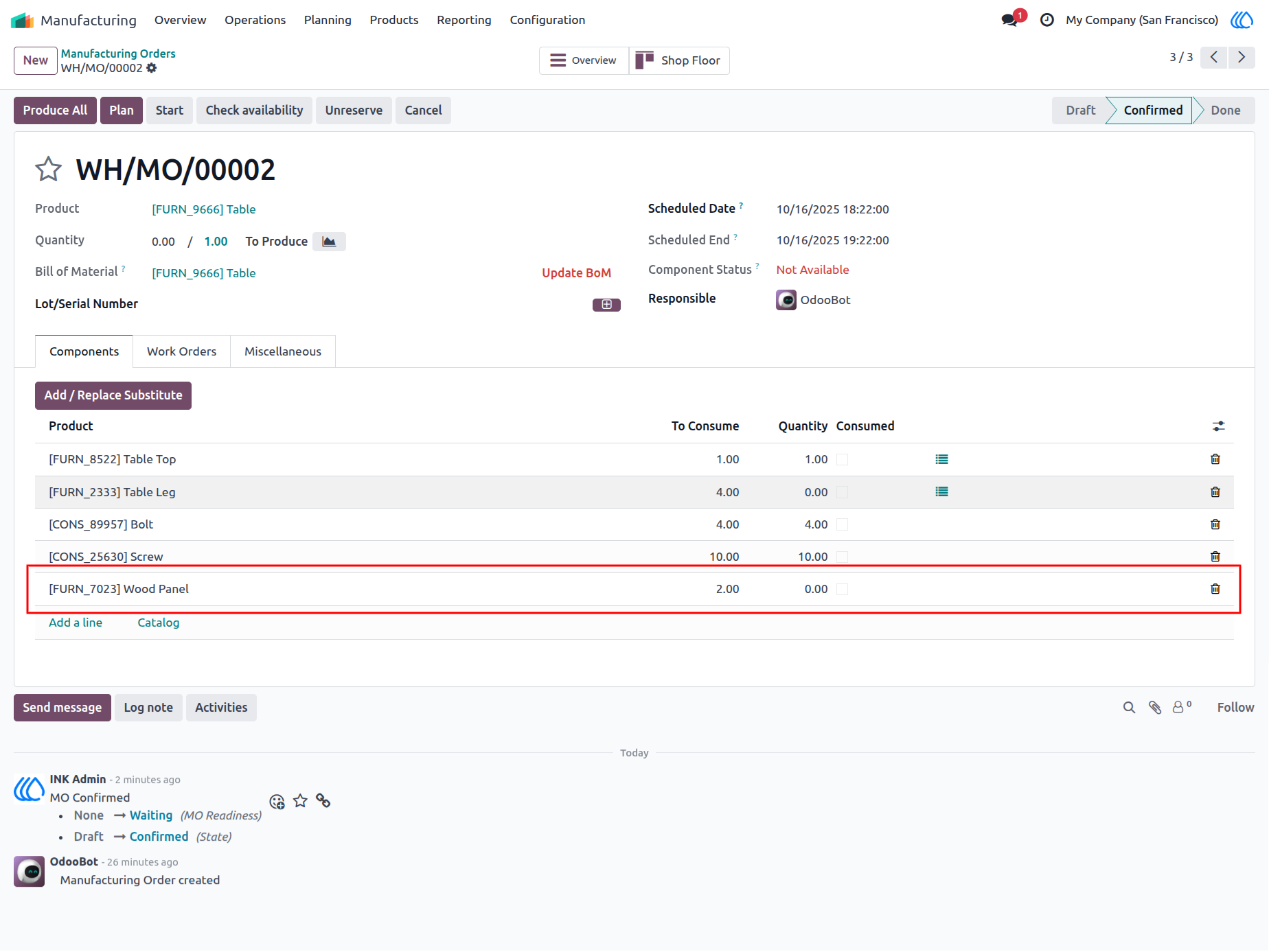Screen dimensions: 1269x952
Task: Open the user avatar menu
Action: [x=1242, y=20]
